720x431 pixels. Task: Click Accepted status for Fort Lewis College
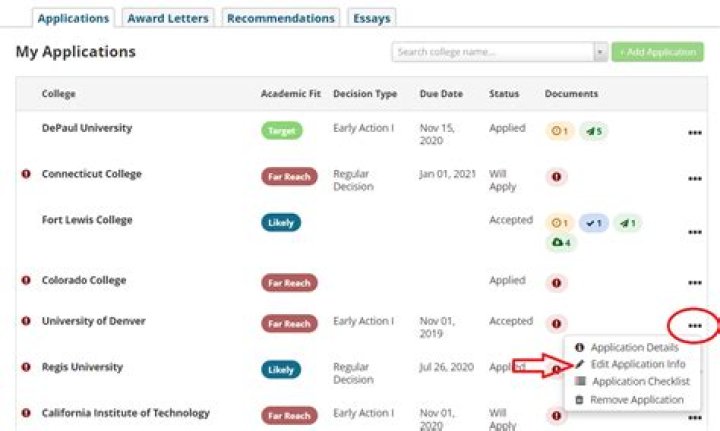point(511,220)
